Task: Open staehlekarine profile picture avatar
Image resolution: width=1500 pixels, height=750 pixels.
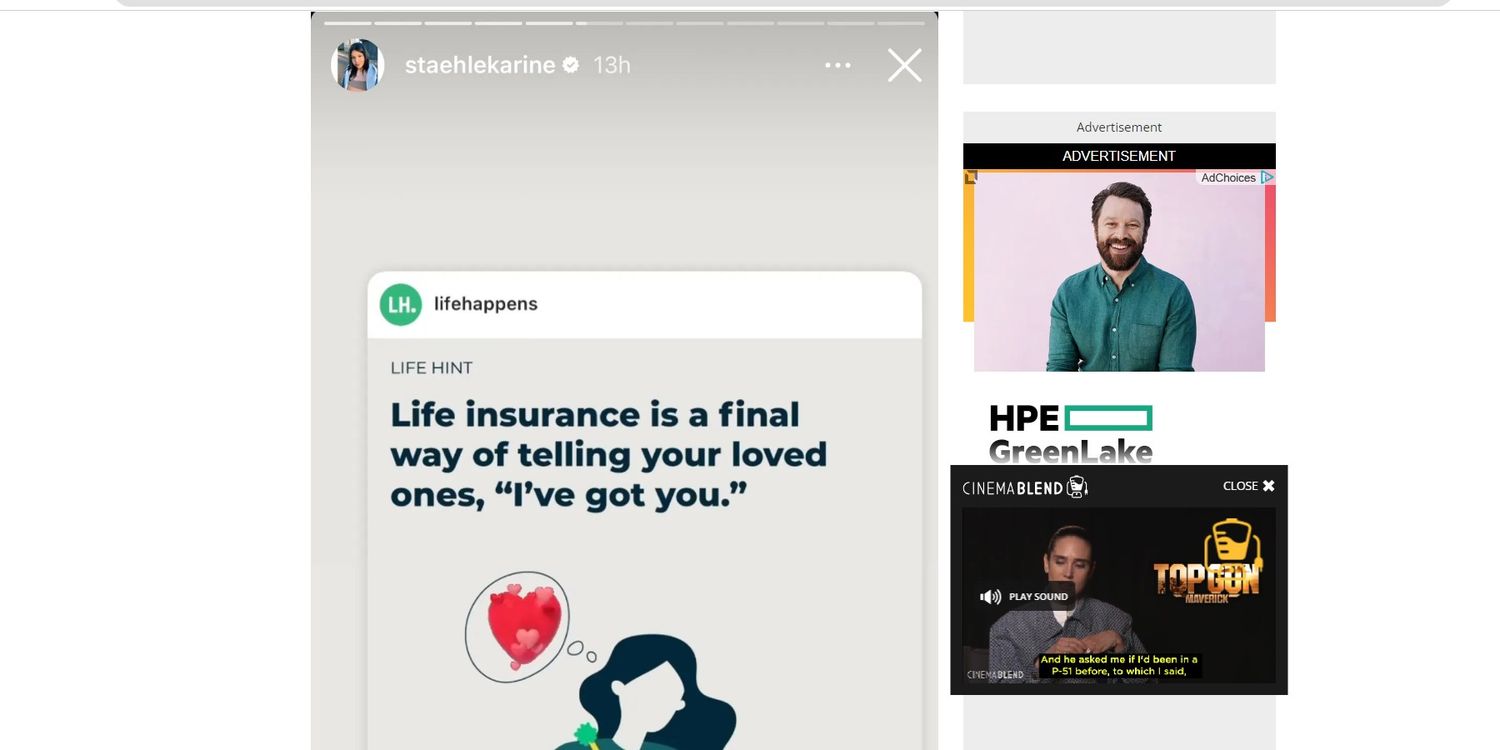Action: (x=357, y=65)
